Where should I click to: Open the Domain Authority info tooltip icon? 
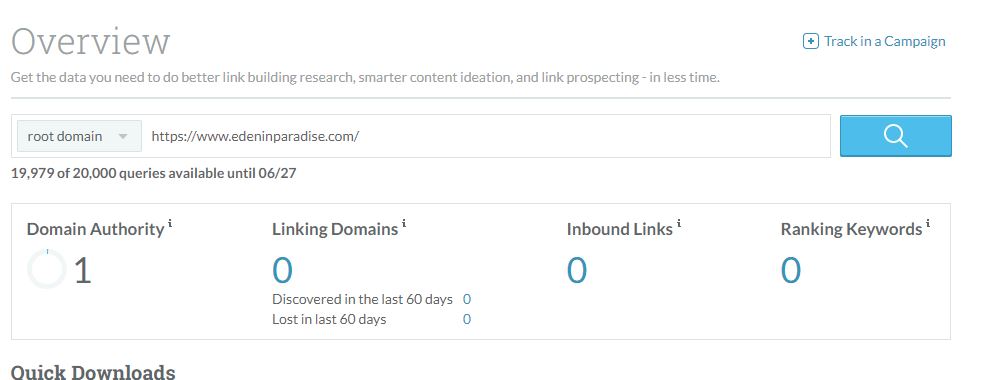click(x=170, y=223)
